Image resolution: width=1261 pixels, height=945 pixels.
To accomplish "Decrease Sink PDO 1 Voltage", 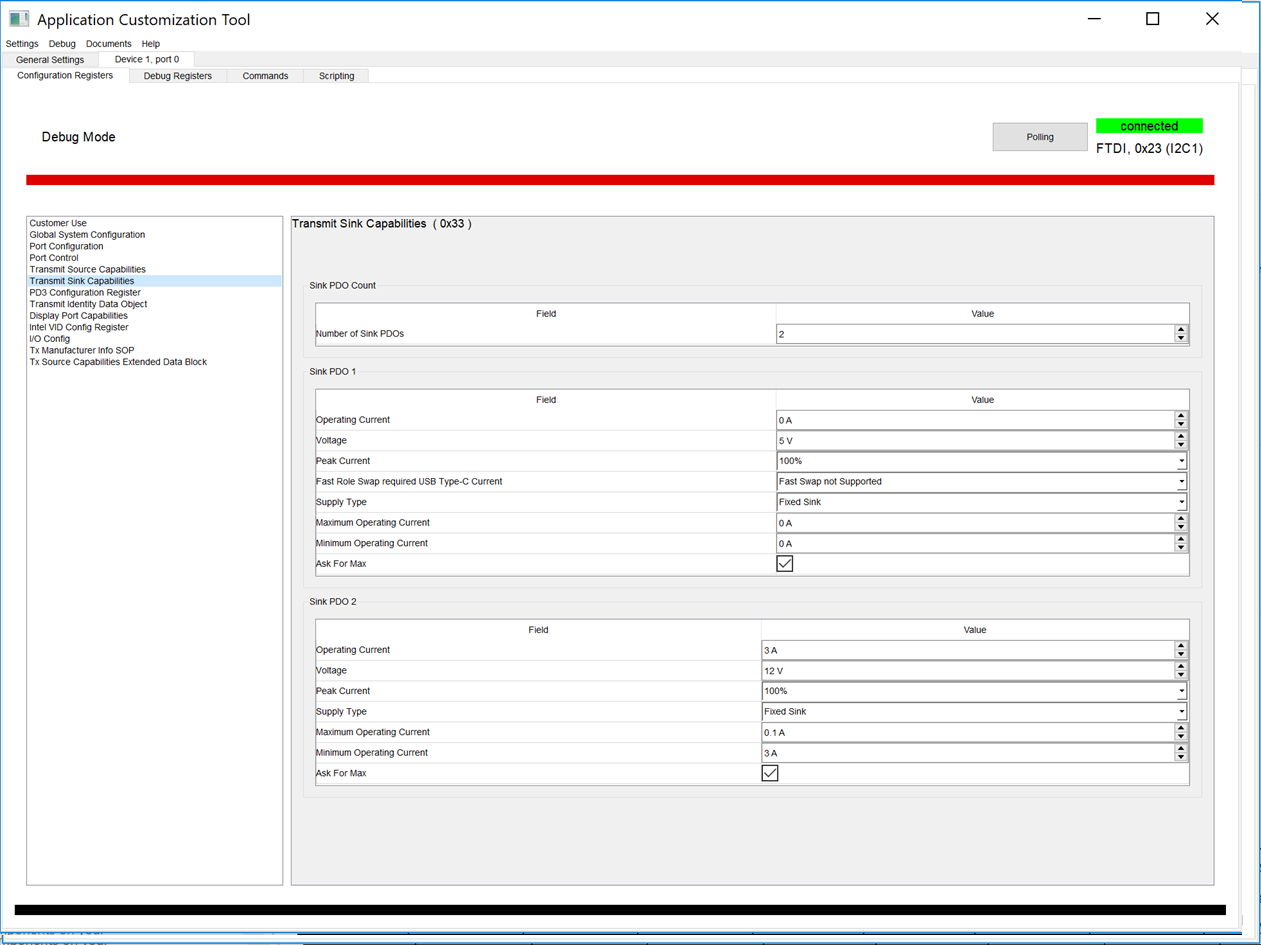I will point(1181,446).
